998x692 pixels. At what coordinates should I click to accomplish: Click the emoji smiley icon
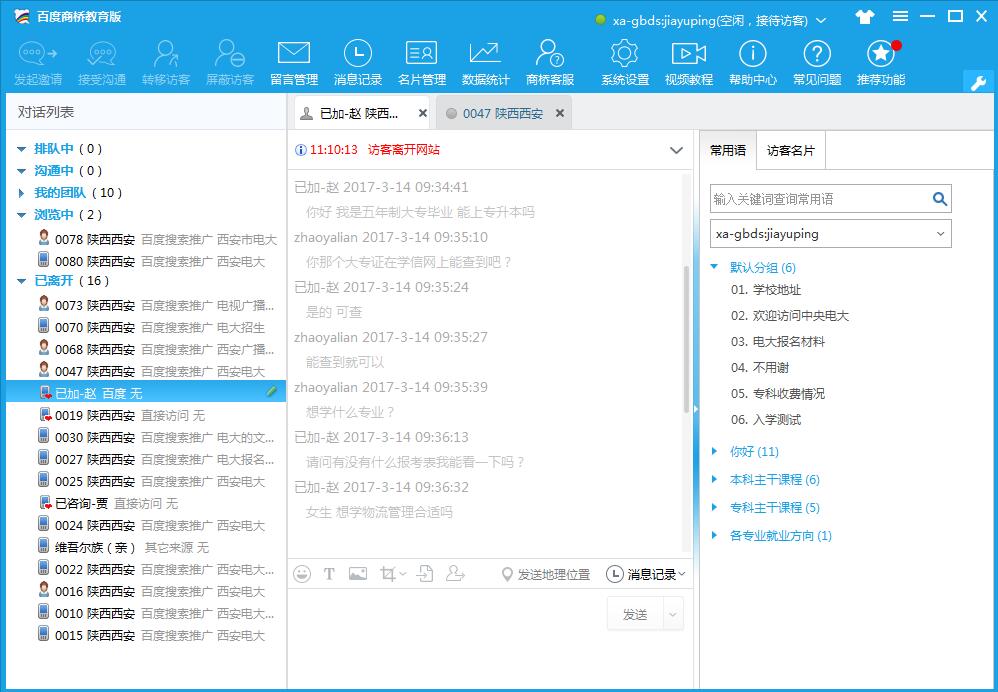[302, 574]
